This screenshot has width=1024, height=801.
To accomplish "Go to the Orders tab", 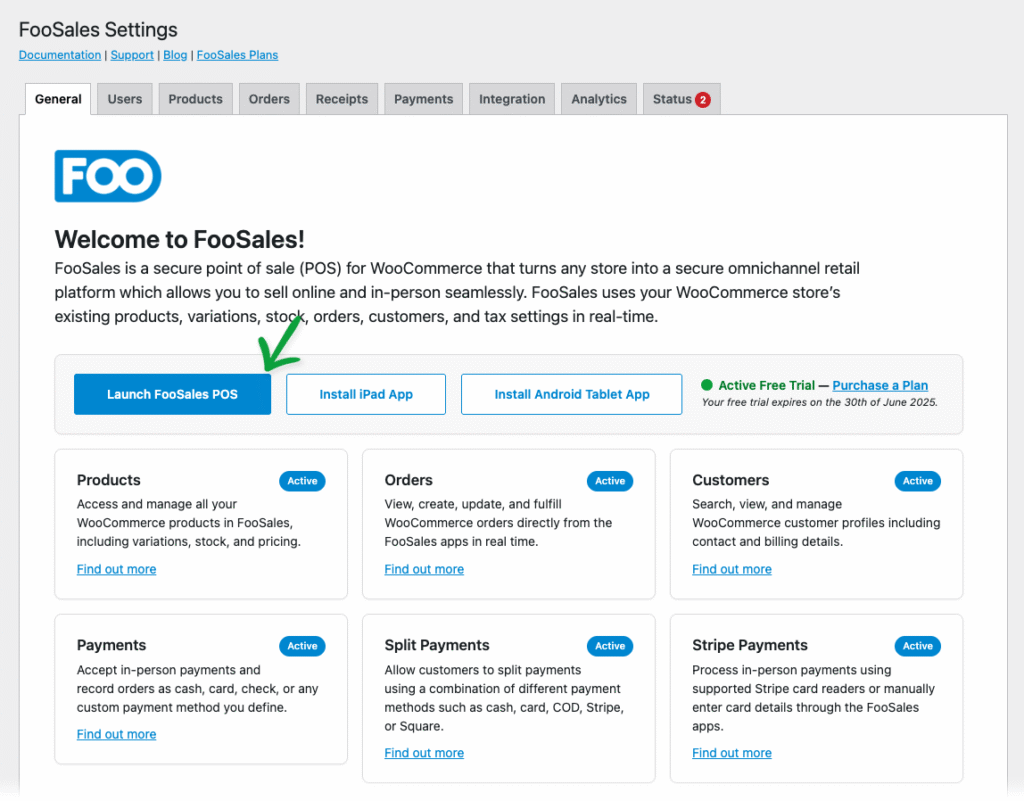I will (x=269, y=99).
